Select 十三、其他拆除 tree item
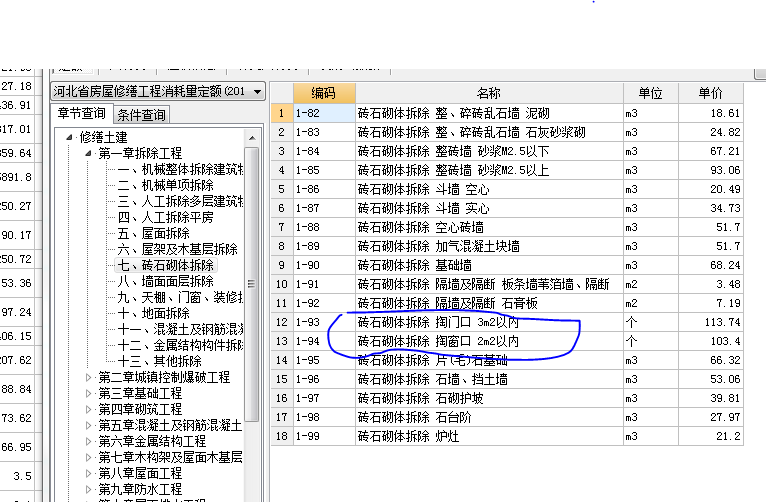The width and height of the screenshot is (766, 502). tap(160, 361)
